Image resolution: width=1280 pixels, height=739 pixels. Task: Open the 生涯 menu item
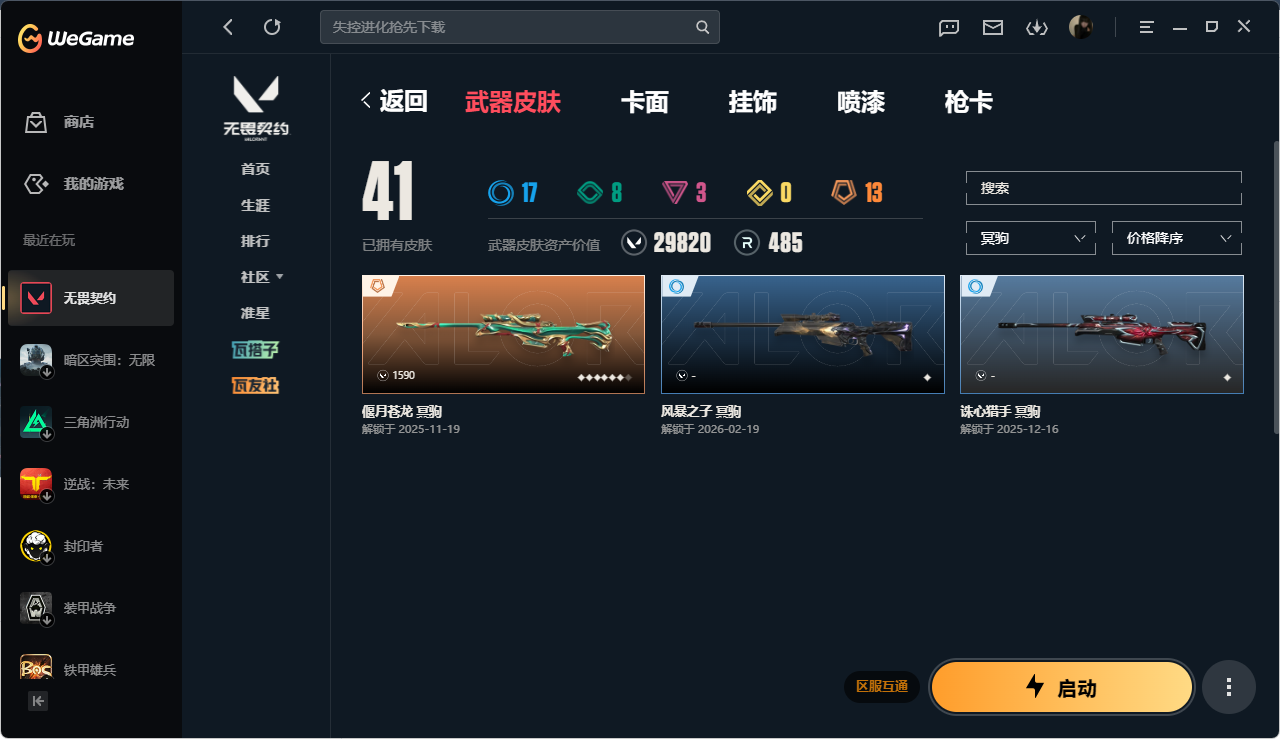[x=255, y=205]
